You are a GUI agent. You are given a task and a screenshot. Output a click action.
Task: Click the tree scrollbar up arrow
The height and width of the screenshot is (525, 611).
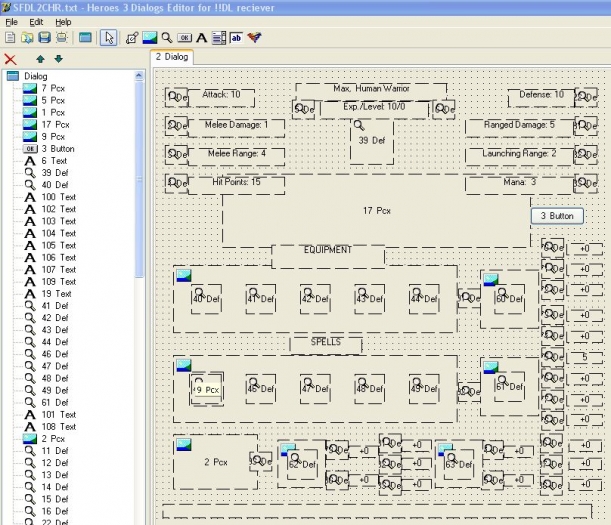139,75
